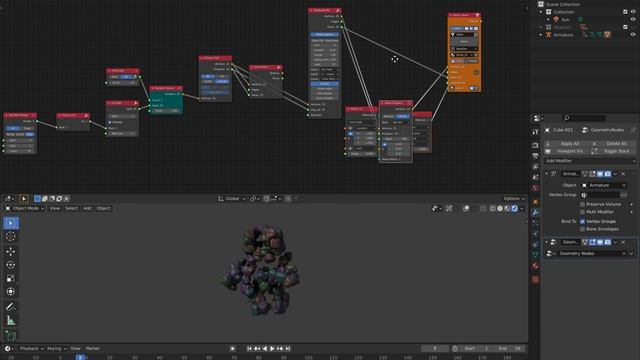The width and height of the screenshot is (640, 360).
Task: Open the viewport shading options arrow
Action: click(522, 209)
